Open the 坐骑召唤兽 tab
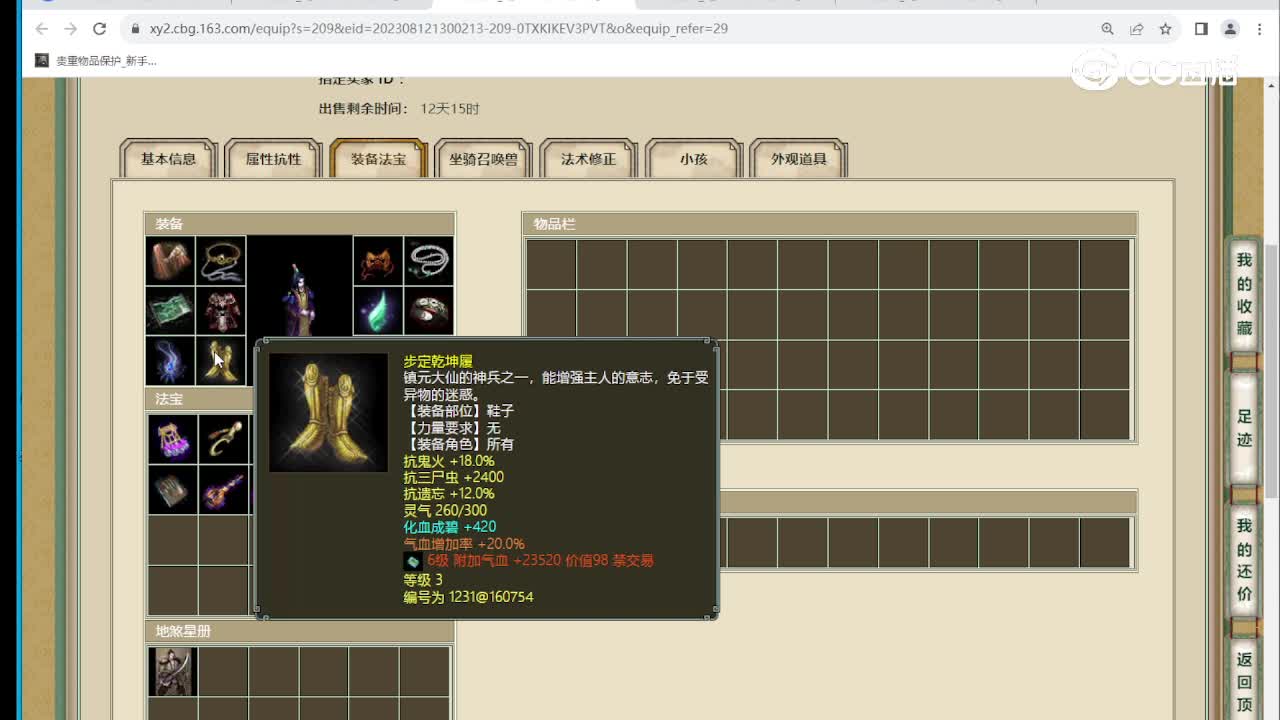Screen dimensions: 1280x720 (483, 159)
